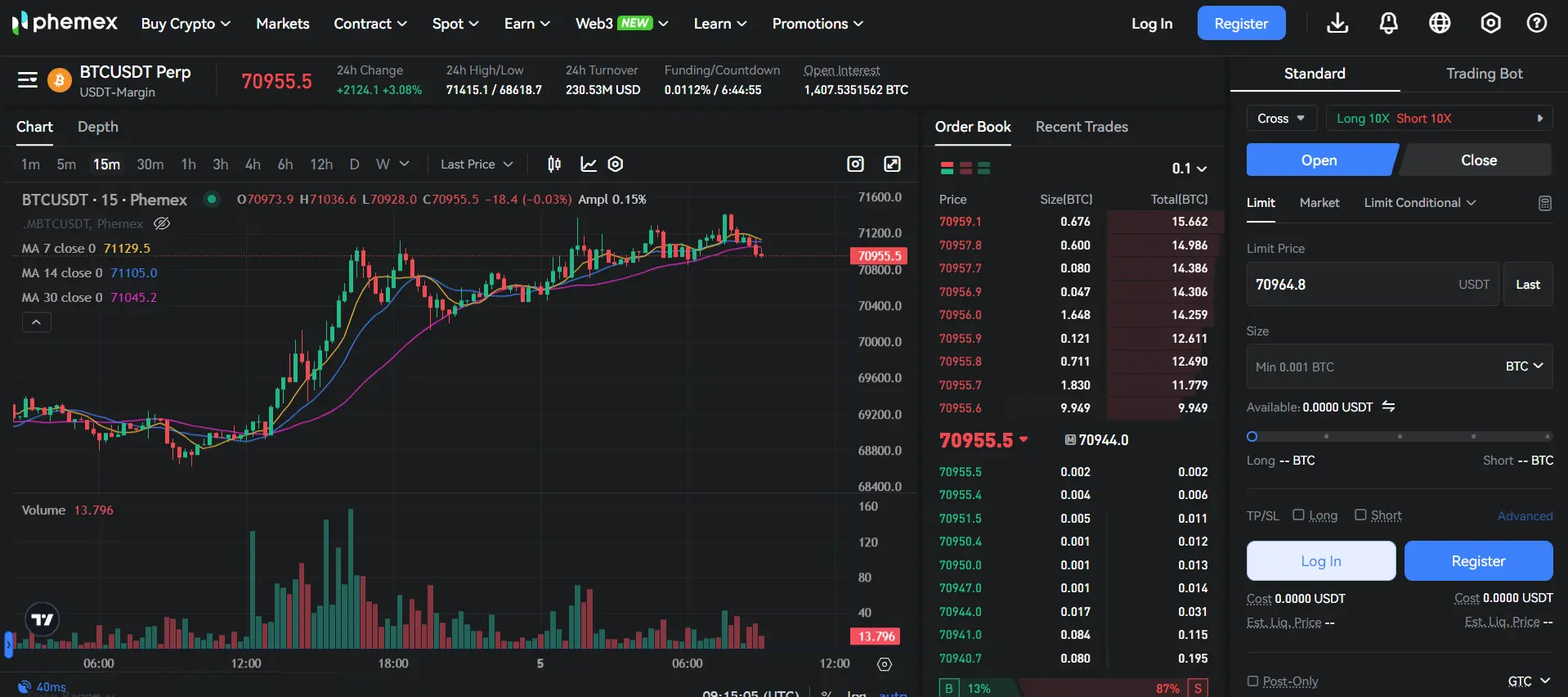
Task: Open the GTC time-in-force dropdown
Action: point(1529,681)
